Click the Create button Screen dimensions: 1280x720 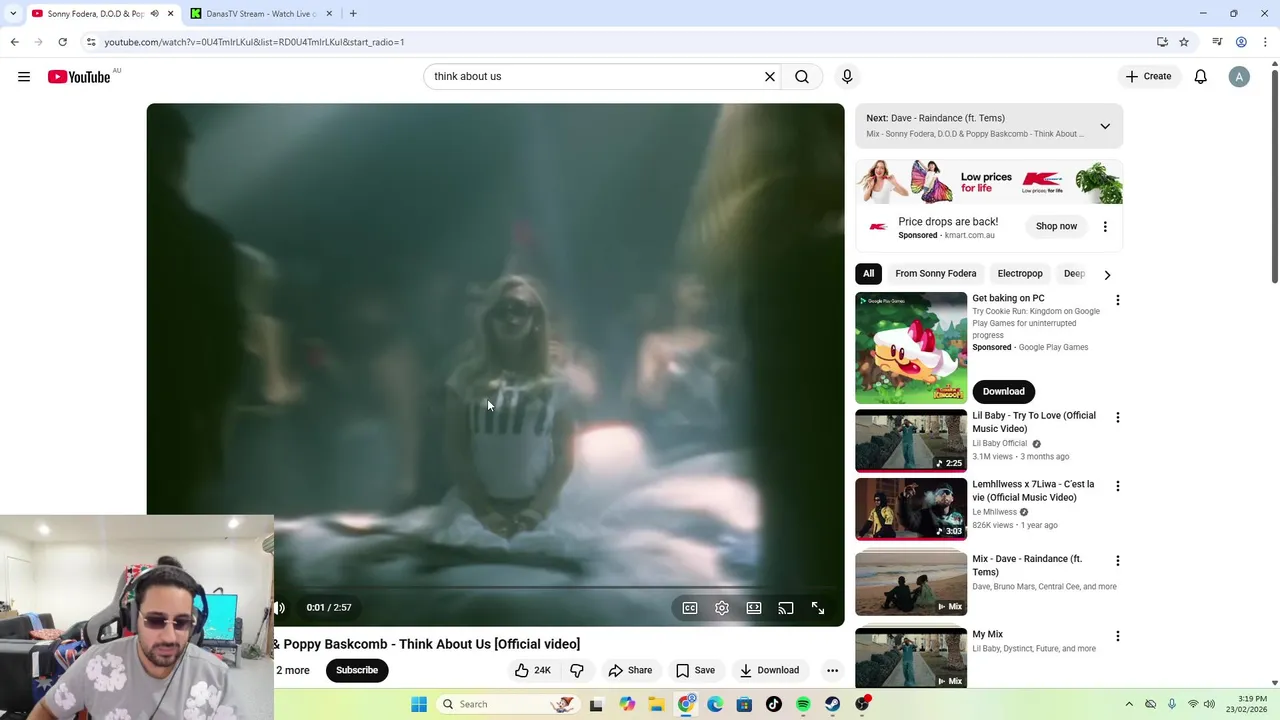point(1148,77)
